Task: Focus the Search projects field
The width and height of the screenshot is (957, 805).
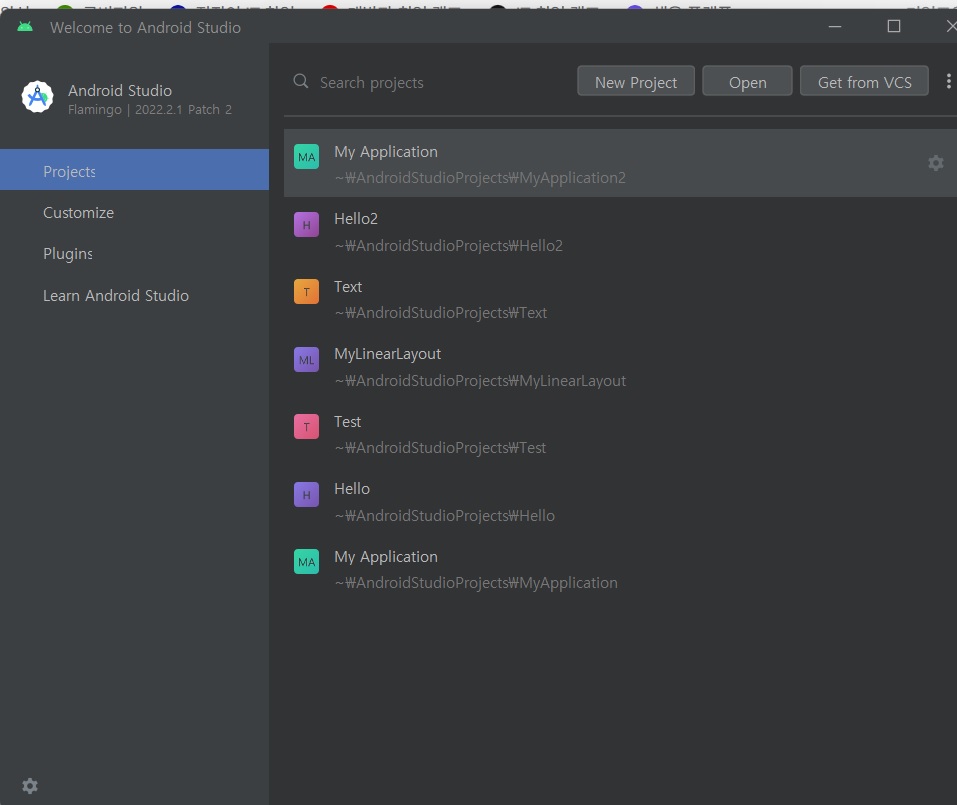Action: click(x=371, y=82)
